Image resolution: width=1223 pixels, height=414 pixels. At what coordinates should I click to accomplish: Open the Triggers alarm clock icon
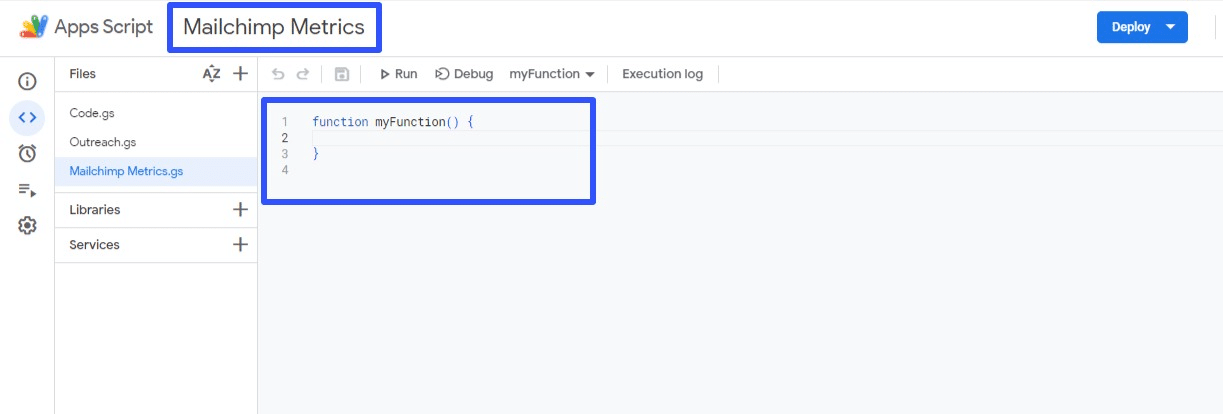click(27, 153)
